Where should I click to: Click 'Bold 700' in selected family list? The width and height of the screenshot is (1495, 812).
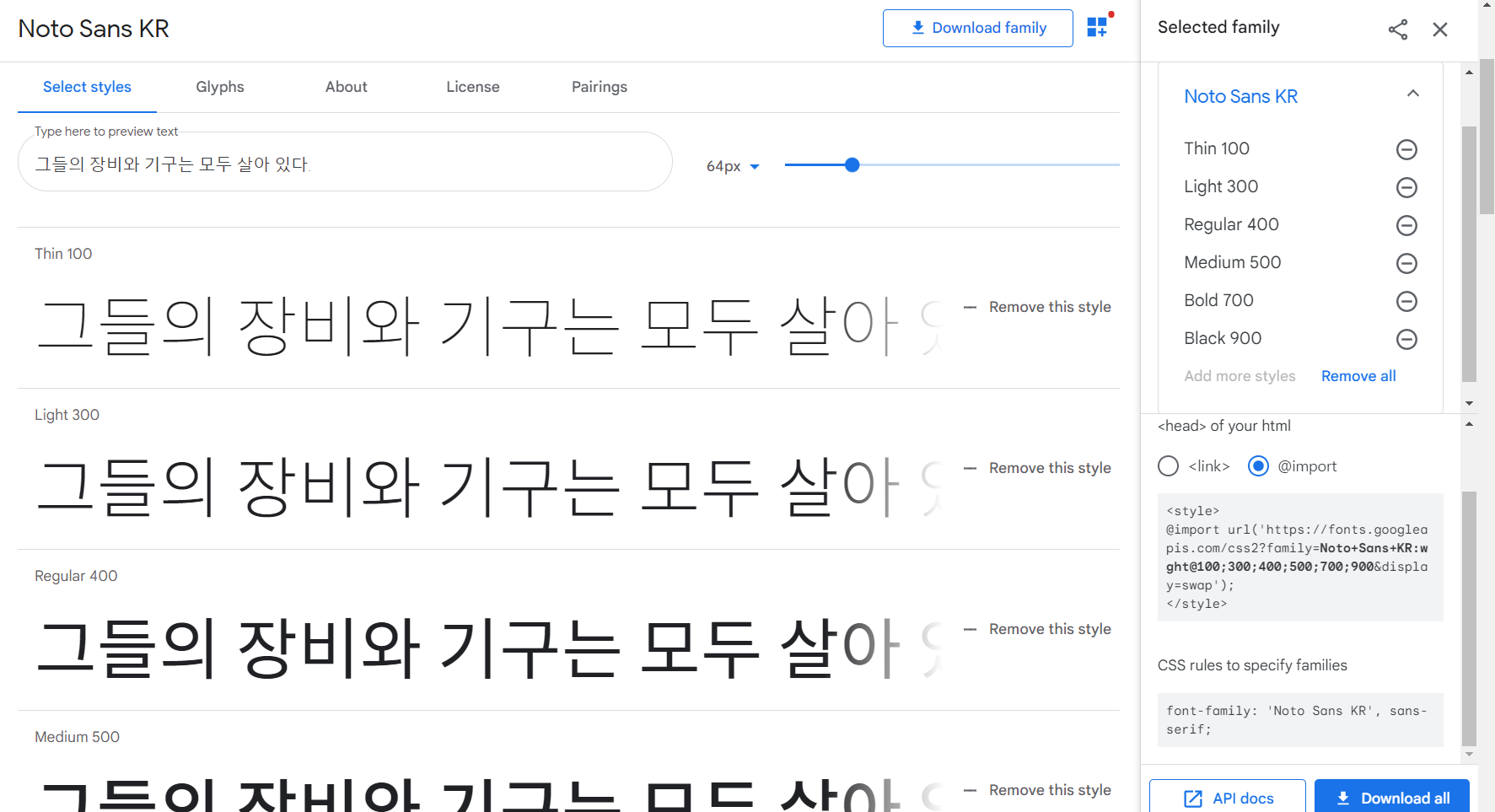pos(1218,300)
